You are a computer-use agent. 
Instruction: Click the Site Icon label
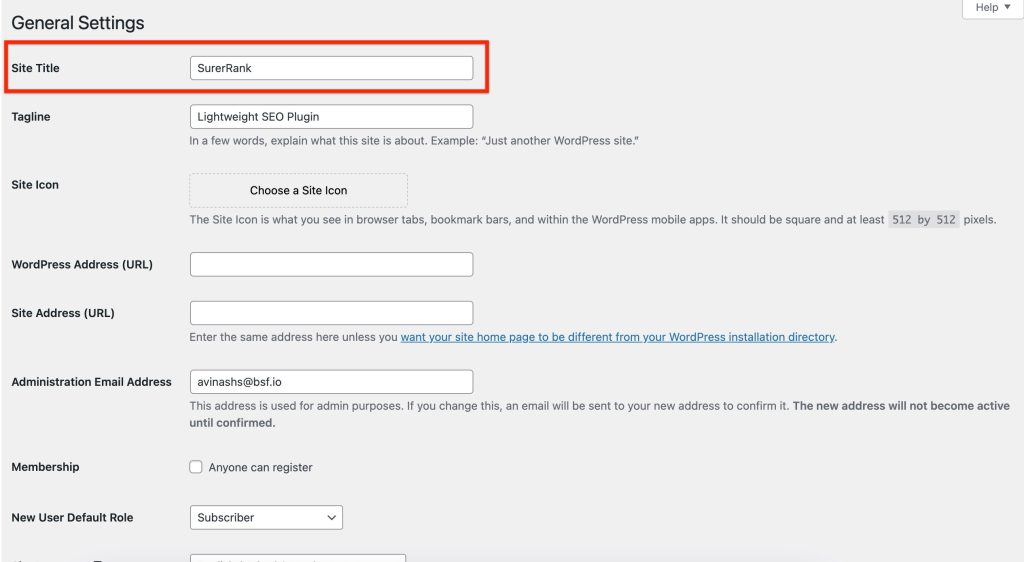(35, 185)
